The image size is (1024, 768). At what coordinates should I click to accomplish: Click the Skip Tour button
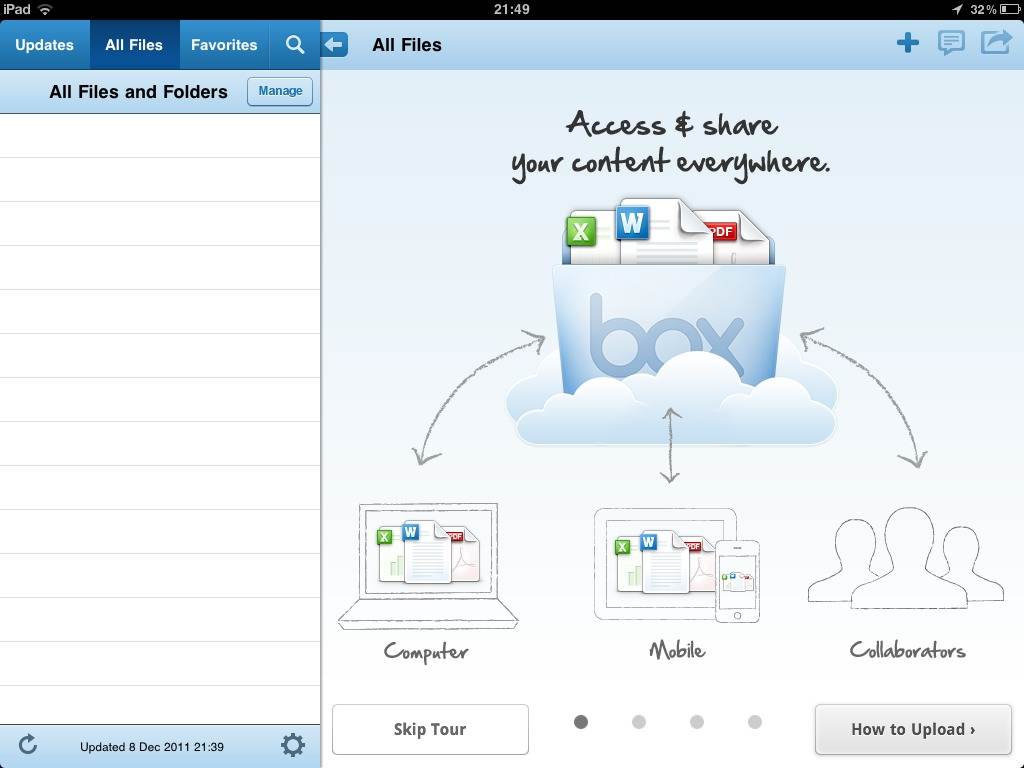430,729
